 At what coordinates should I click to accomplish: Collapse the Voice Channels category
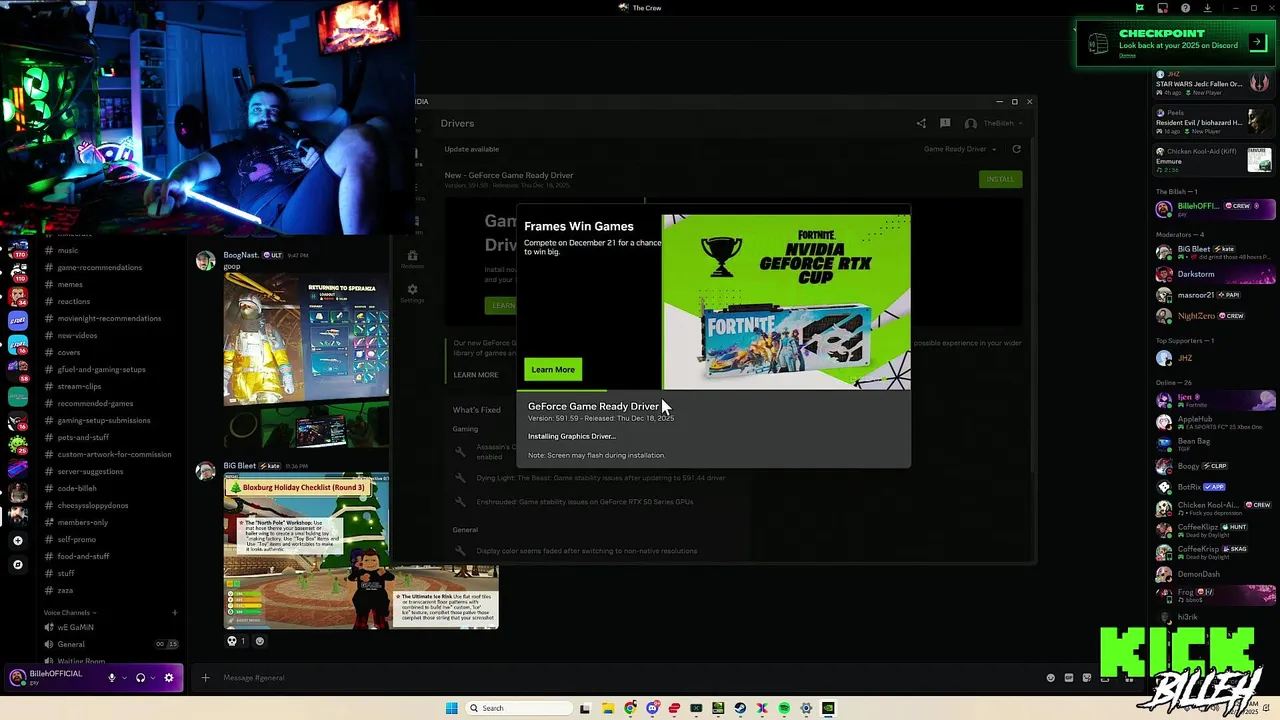click(70, 612)
